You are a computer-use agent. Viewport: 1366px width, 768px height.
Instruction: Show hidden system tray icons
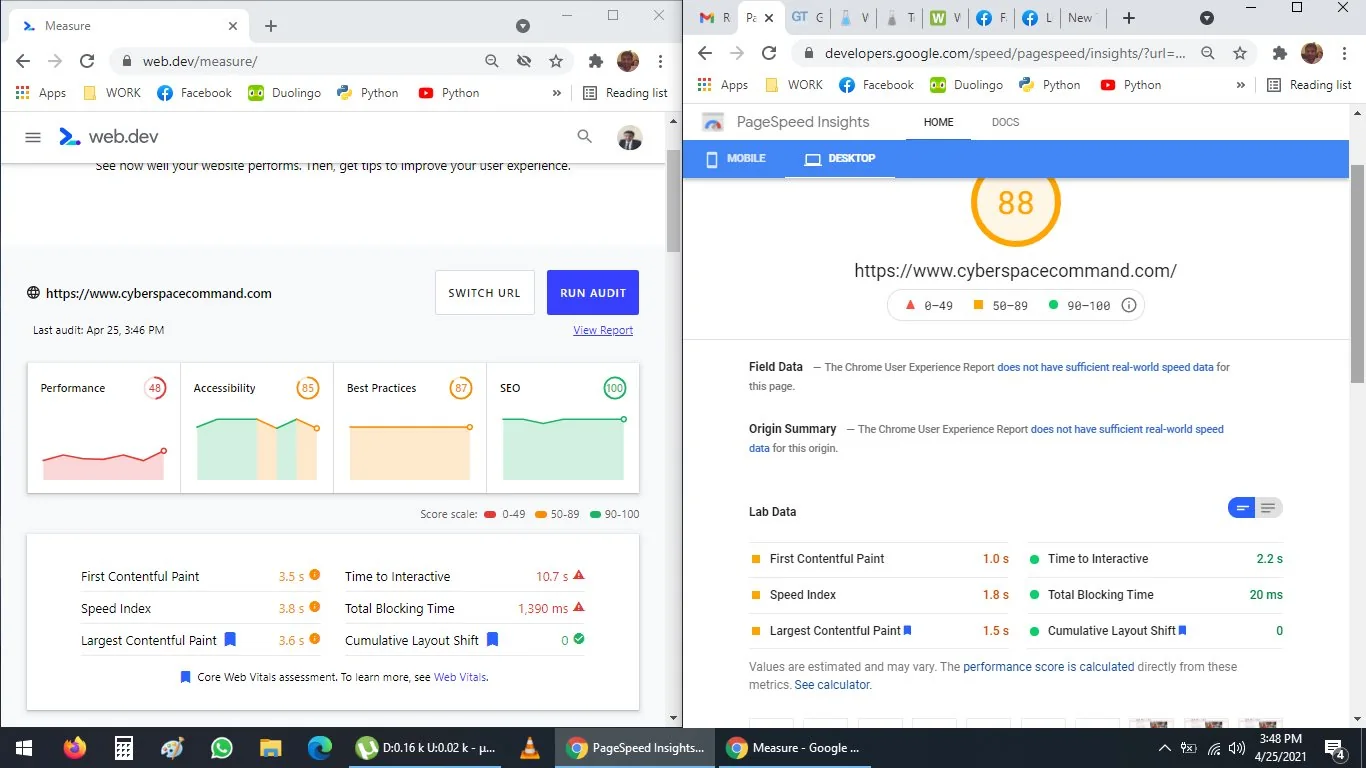[1164, 747]
